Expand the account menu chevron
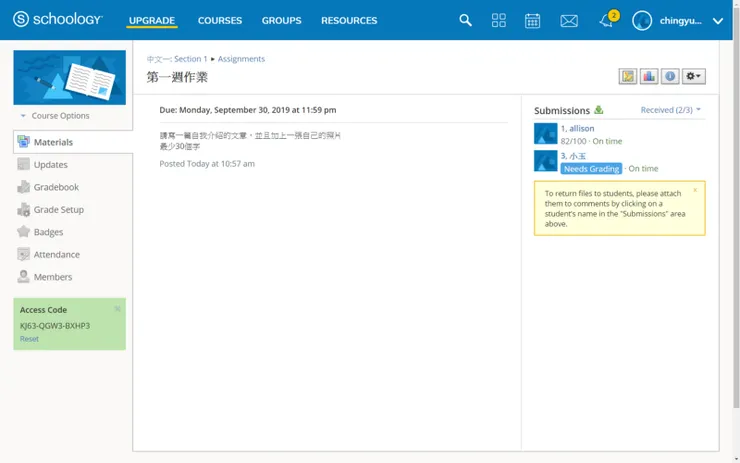The width and height of the screenshot is (740, 463). click(x=718, y=21)
